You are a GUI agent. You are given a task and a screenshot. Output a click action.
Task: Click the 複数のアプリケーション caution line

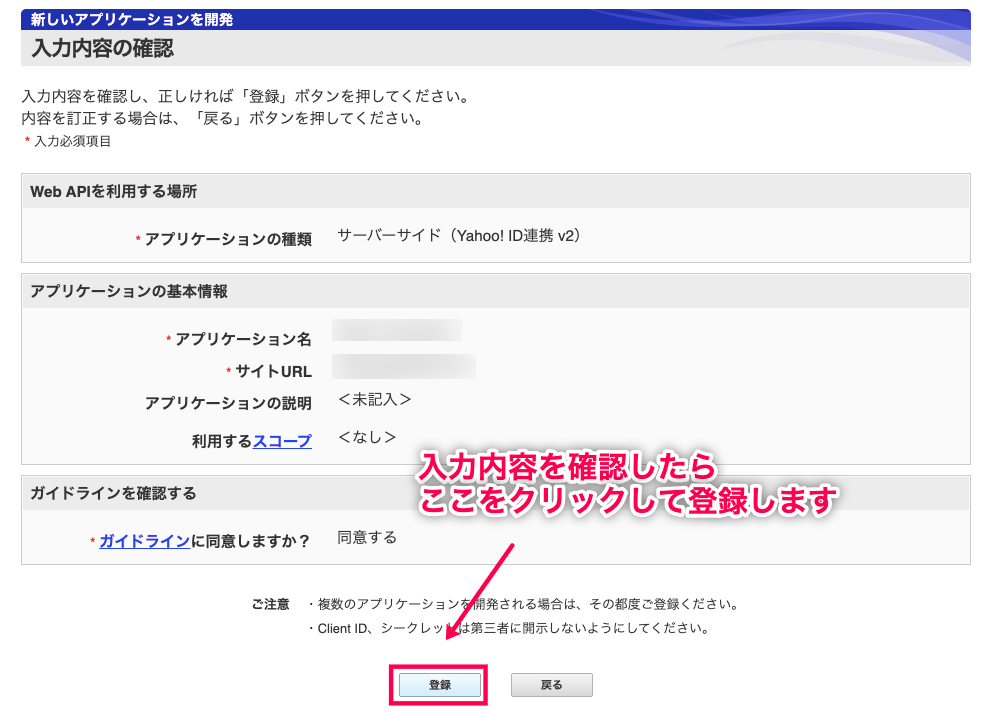click(x=524, y=604)
